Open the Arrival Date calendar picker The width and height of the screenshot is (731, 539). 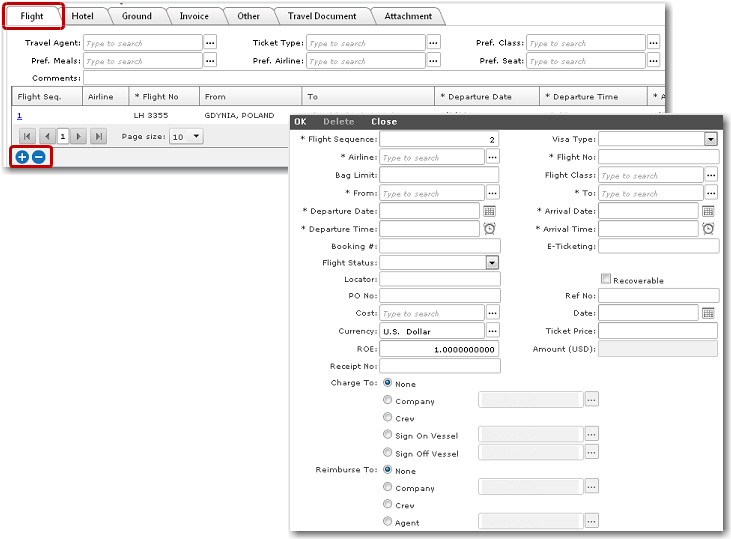(708, 211)
